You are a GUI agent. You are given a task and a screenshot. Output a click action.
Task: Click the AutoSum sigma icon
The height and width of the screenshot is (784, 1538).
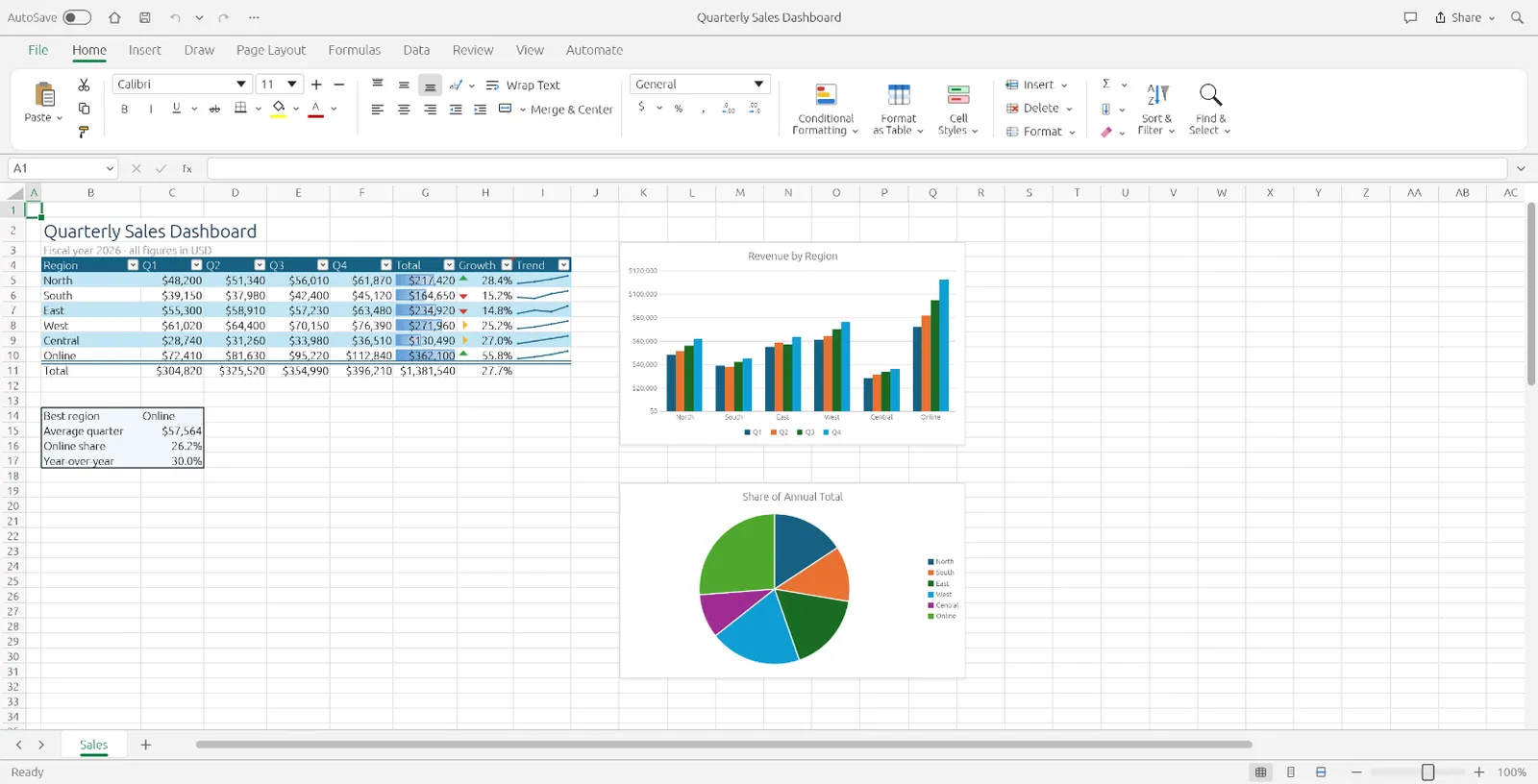1106,85
